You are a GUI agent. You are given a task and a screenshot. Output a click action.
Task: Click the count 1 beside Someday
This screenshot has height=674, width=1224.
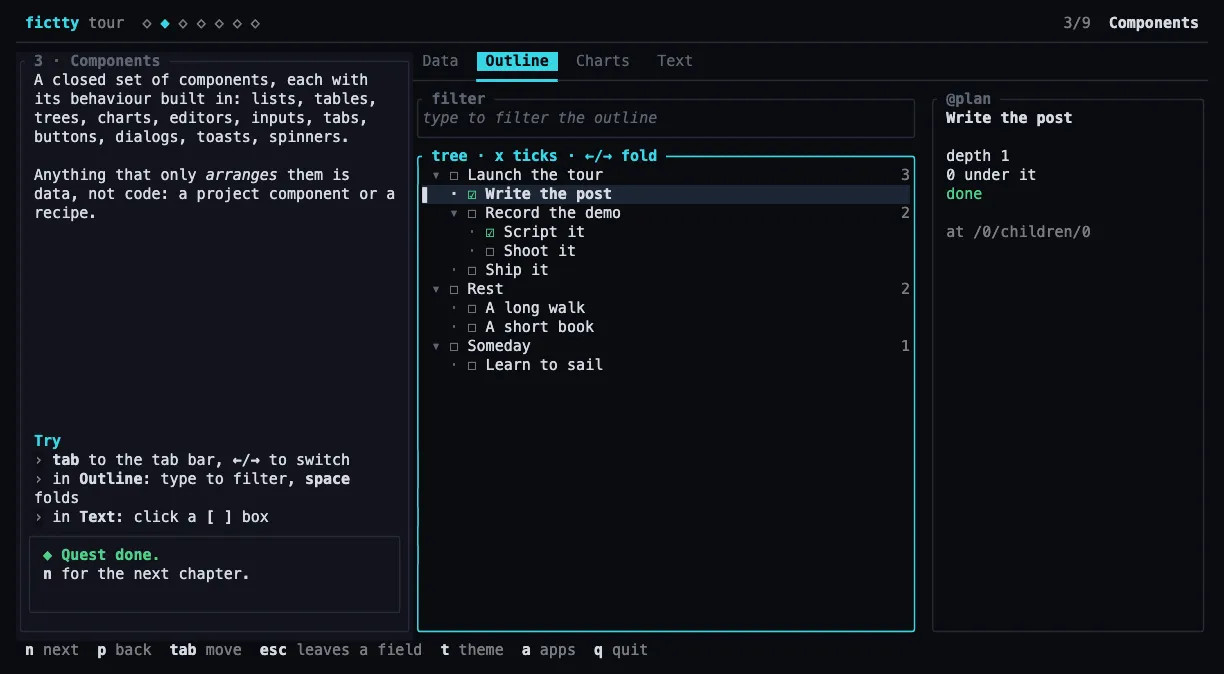[906, 346]
